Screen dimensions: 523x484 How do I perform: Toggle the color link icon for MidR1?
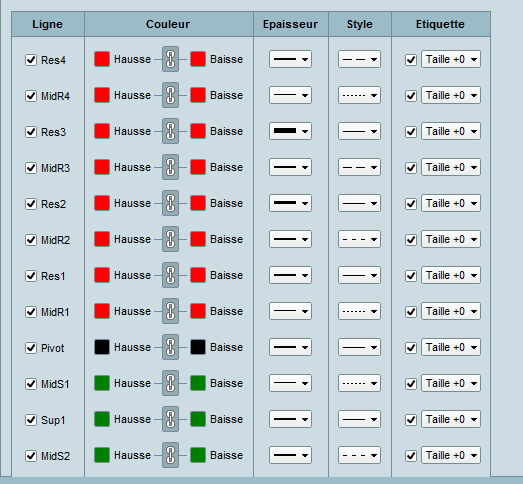tap(170, 311)
